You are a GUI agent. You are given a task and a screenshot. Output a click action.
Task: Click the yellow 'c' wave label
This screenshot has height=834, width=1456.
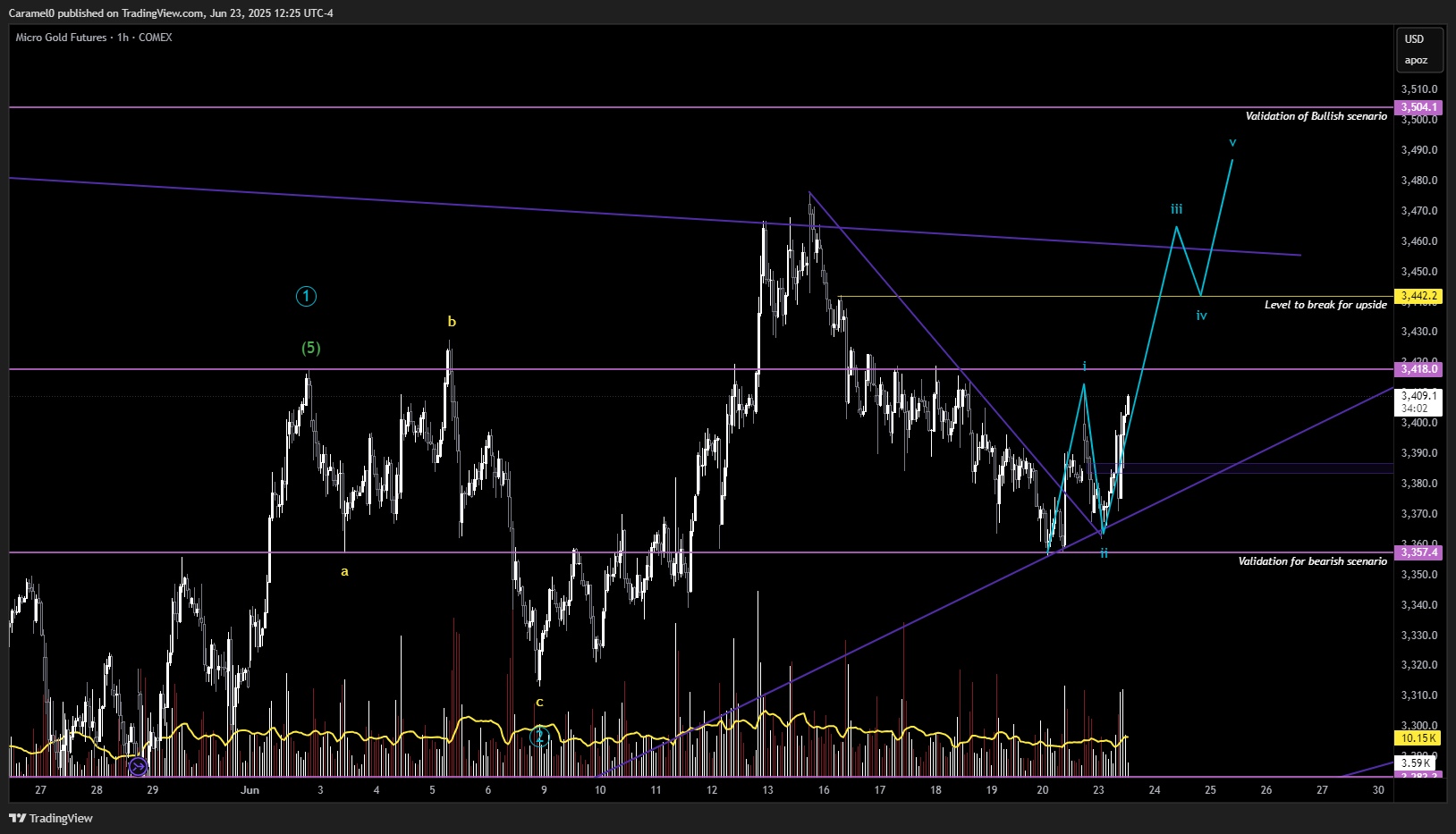point(539,703)
